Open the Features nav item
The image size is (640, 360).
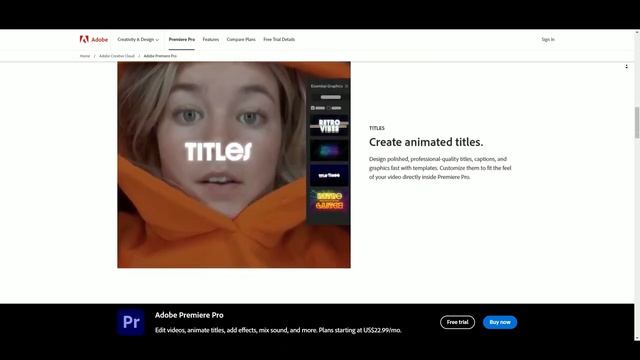coord(211,40)
